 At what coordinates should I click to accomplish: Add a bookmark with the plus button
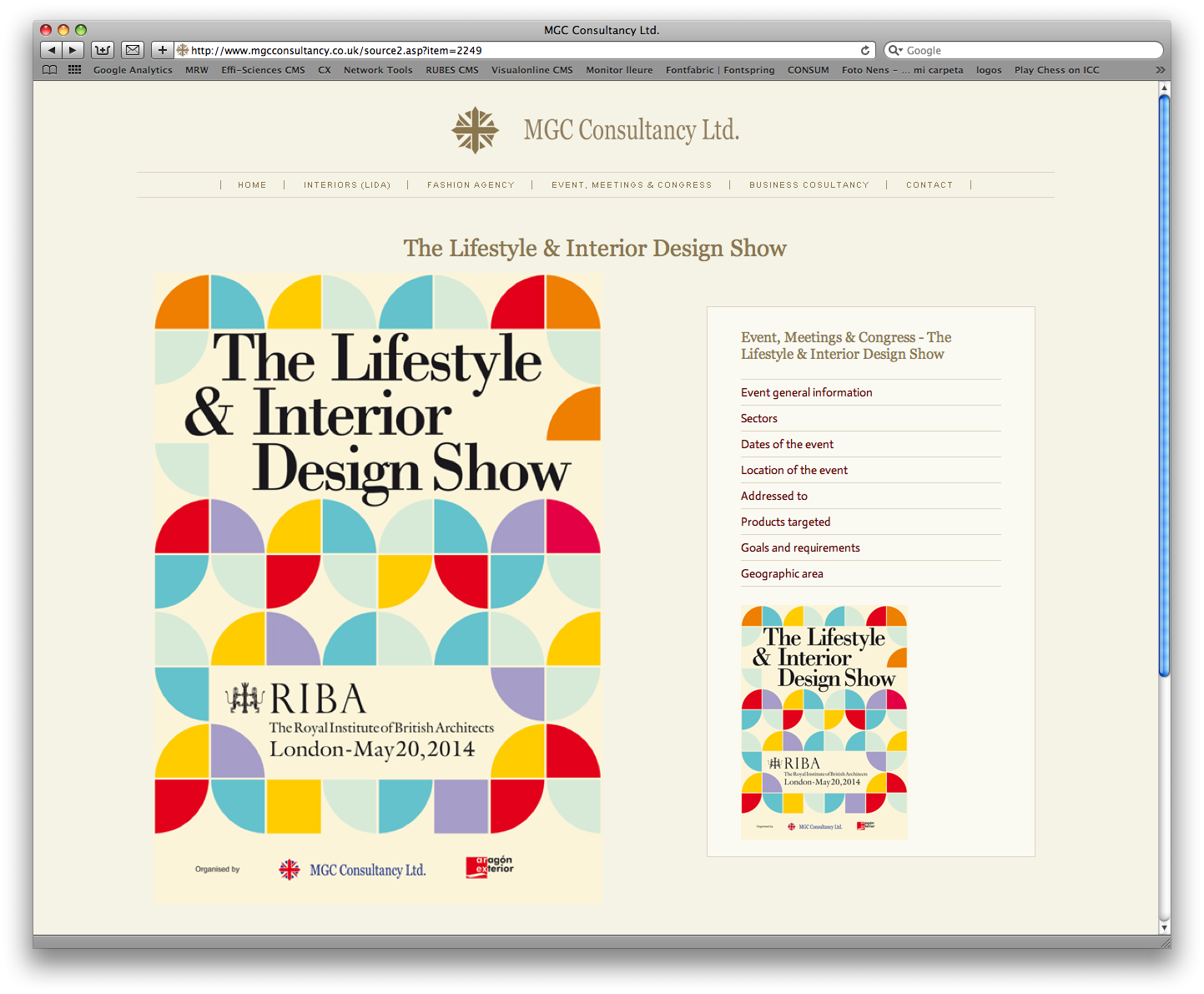[163, 50]
